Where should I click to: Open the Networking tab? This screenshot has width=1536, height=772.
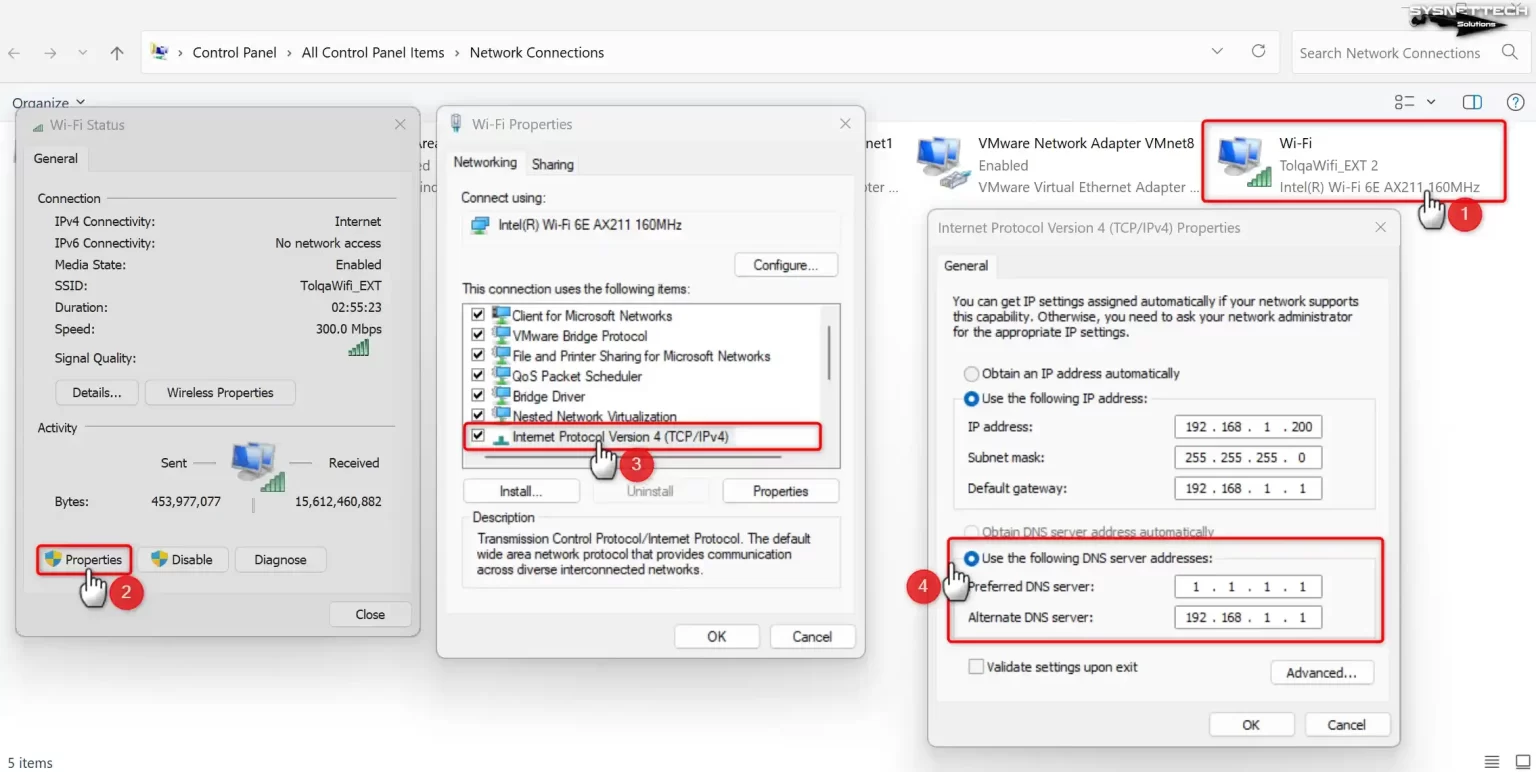(485, 162)
